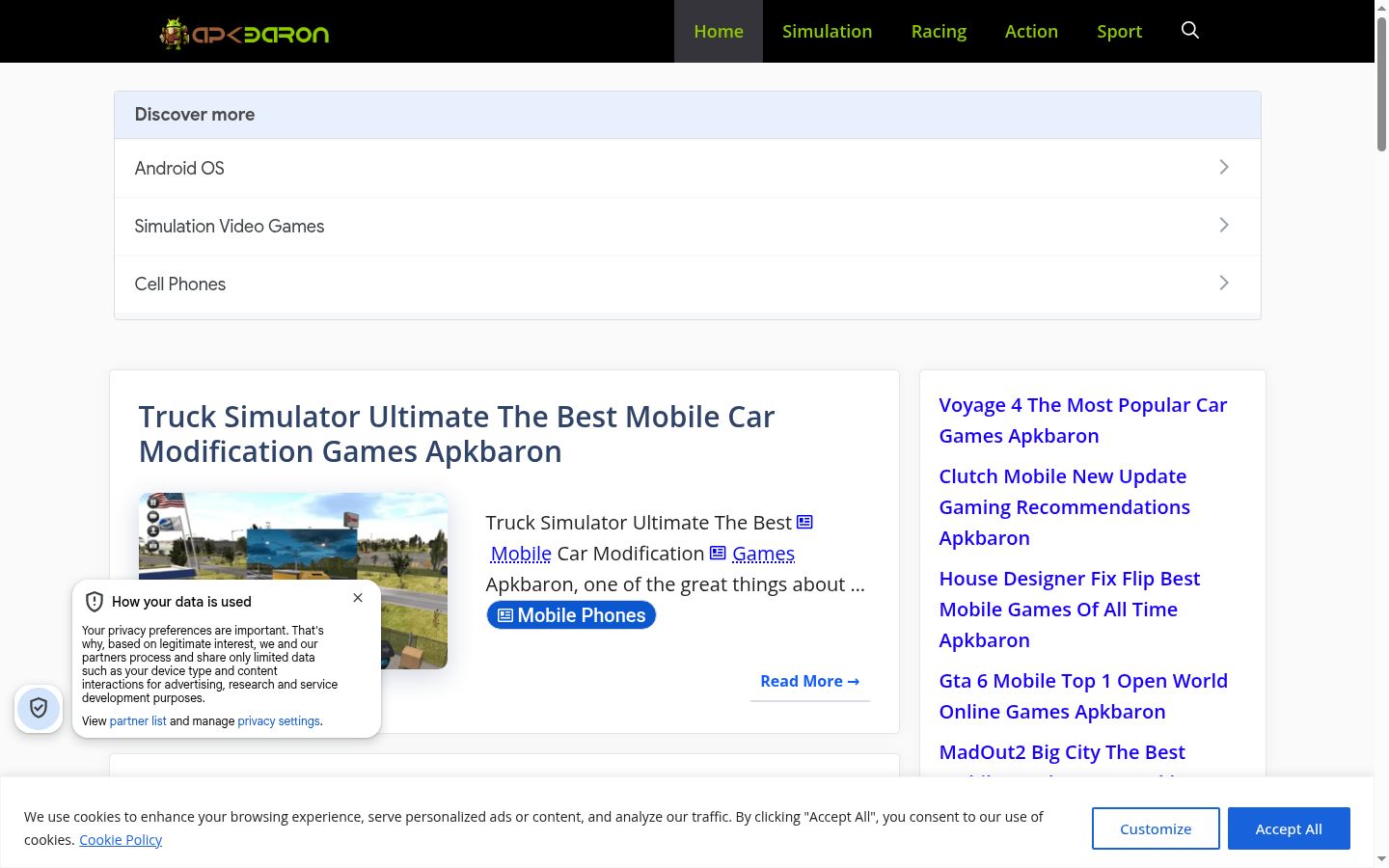Click the shield icon in the privacy popup
1389x868 pixels.
click(95, 602)
